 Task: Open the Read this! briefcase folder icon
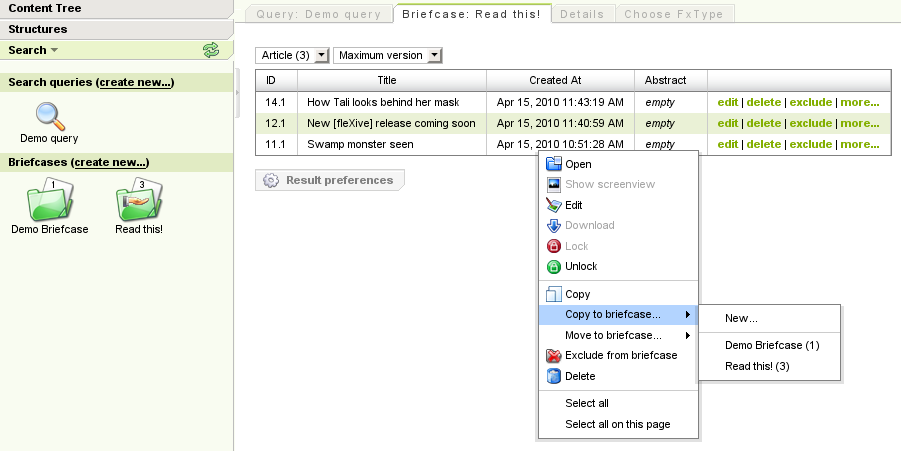click(x=139, y=199)
